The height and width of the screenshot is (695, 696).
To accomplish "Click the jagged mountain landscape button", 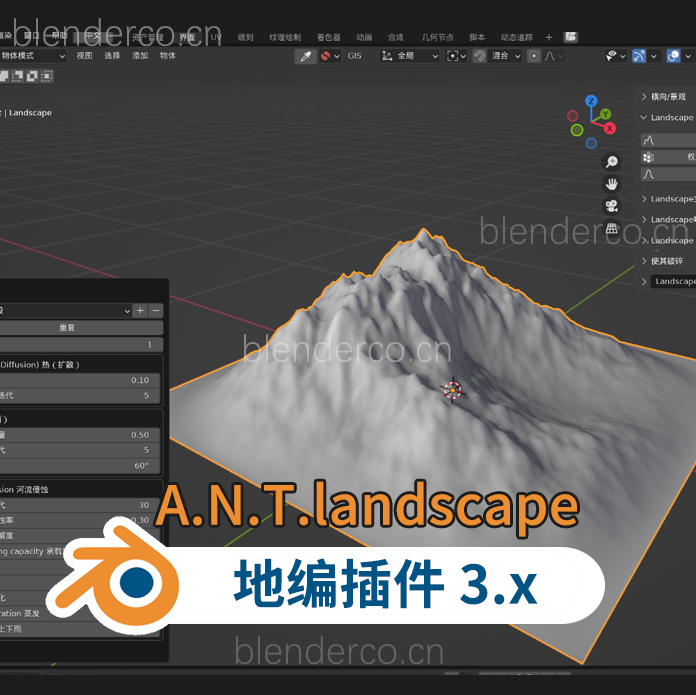I will [668, 140].
